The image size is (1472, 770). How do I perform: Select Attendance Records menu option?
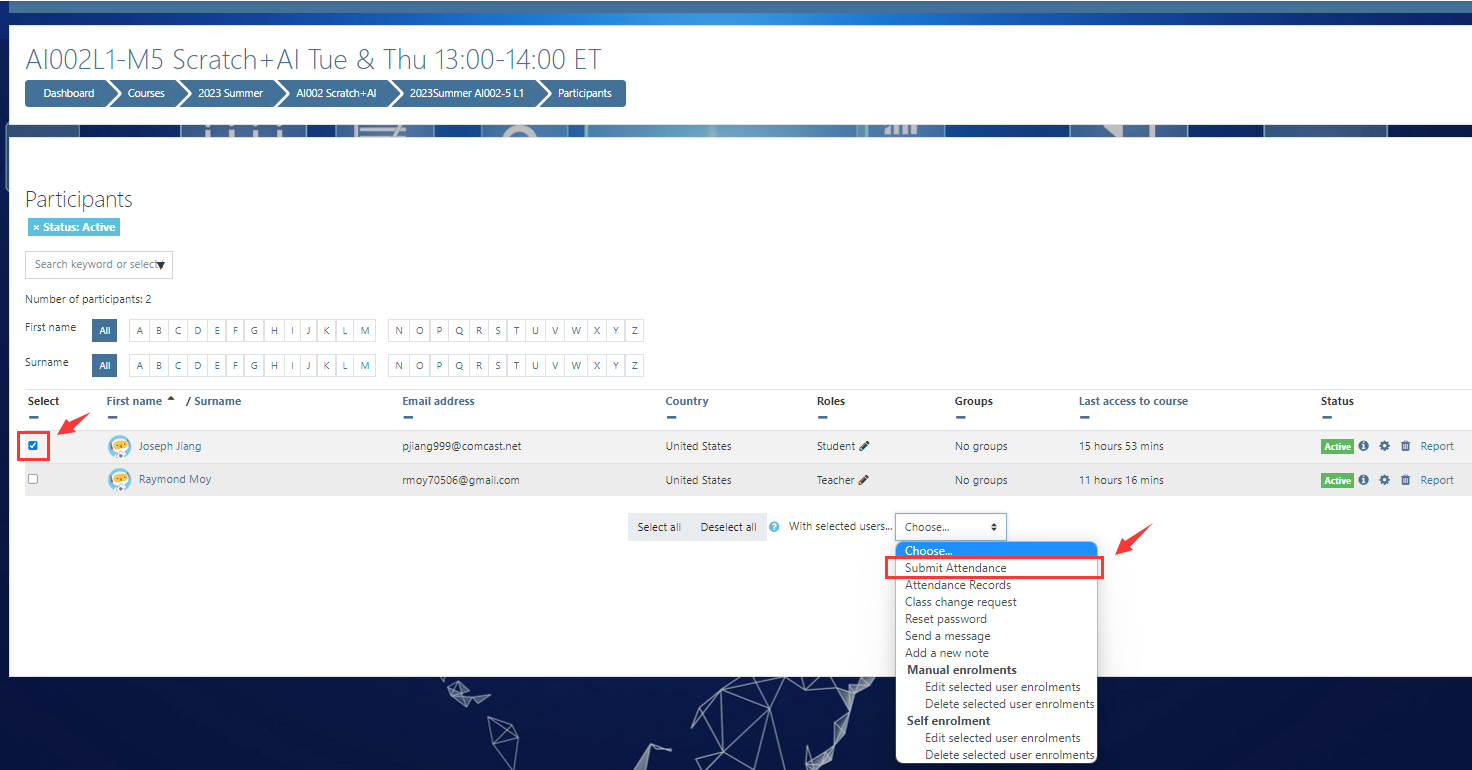(x=957, y=585)
